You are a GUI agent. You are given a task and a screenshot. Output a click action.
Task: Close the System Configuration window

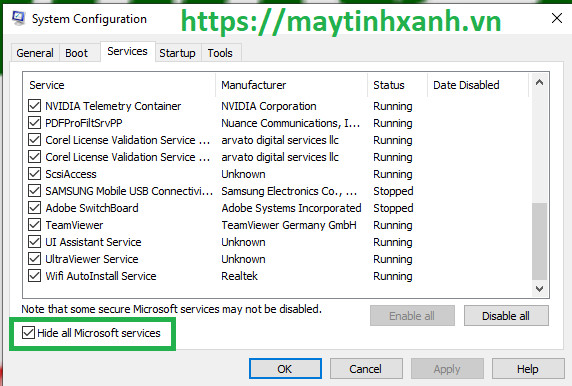pos(557,18)
